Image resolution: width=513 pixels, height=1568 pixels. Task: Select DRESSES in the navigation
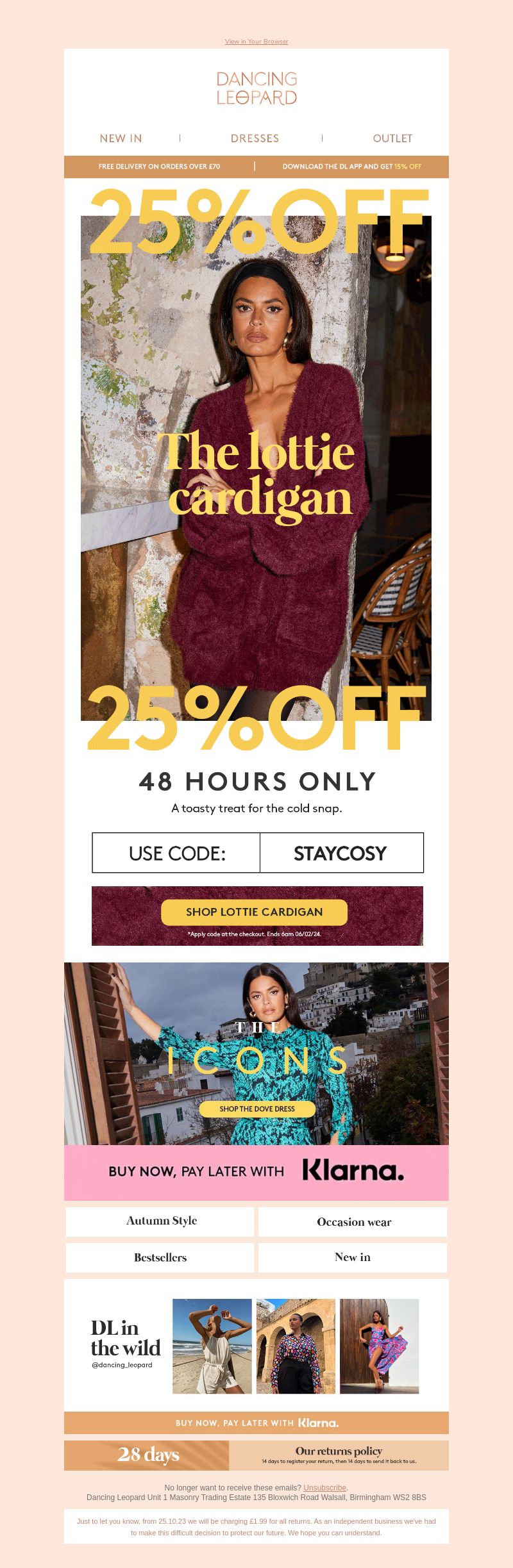255,138
